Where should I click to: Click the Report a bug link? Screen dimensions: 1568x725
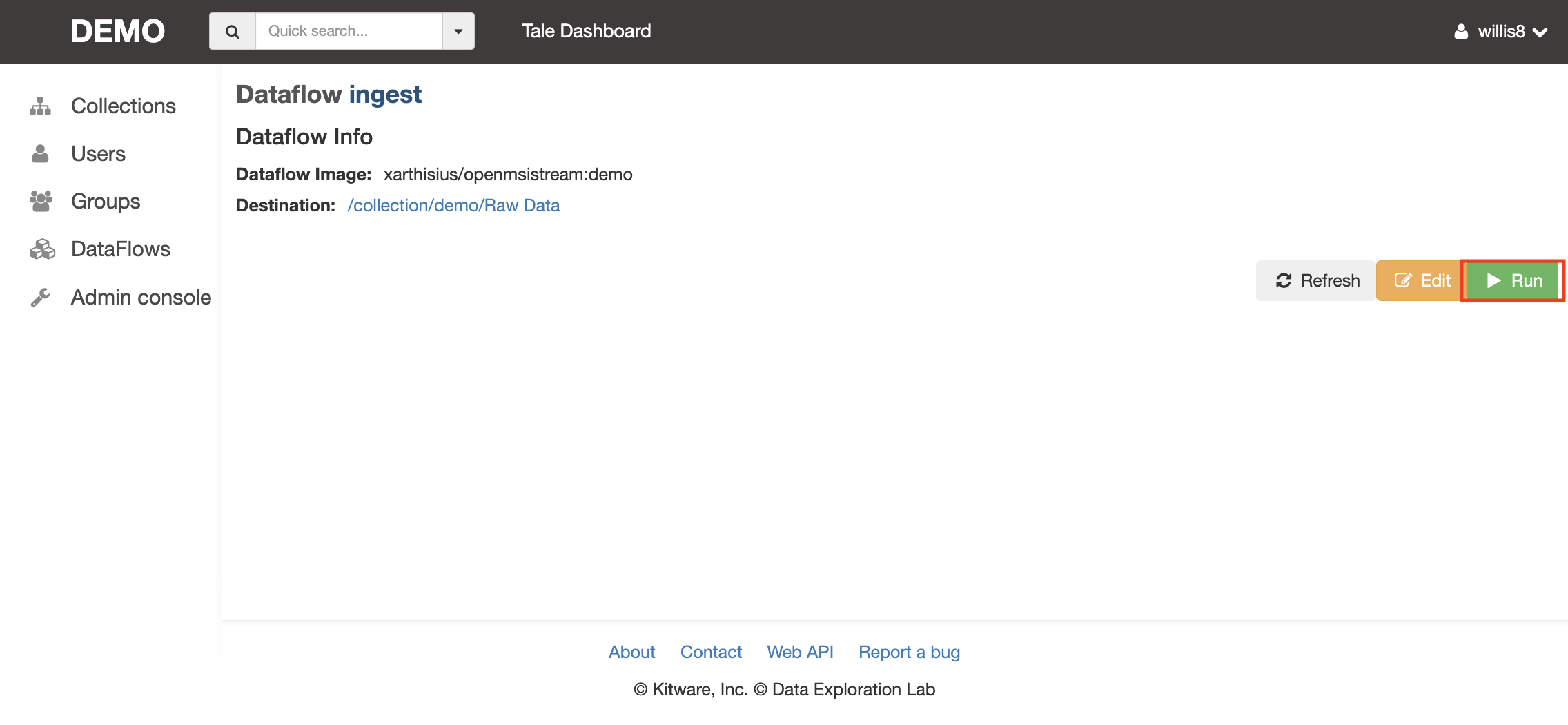909,652
